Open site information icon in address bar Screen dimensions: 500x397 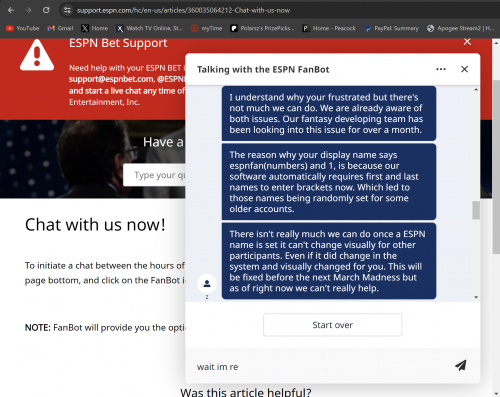pyautogui.click(x=67, y=10)
